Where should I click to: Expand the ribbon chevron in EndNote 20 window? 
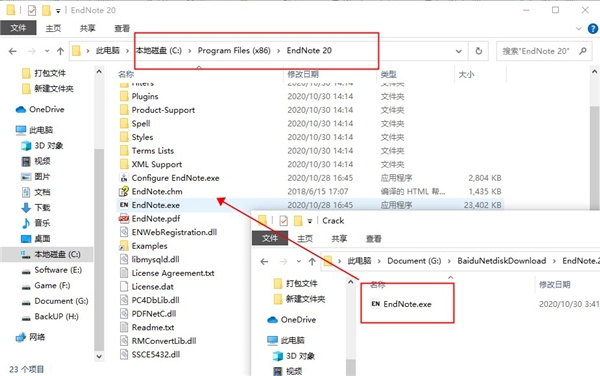tap(578, 28)
